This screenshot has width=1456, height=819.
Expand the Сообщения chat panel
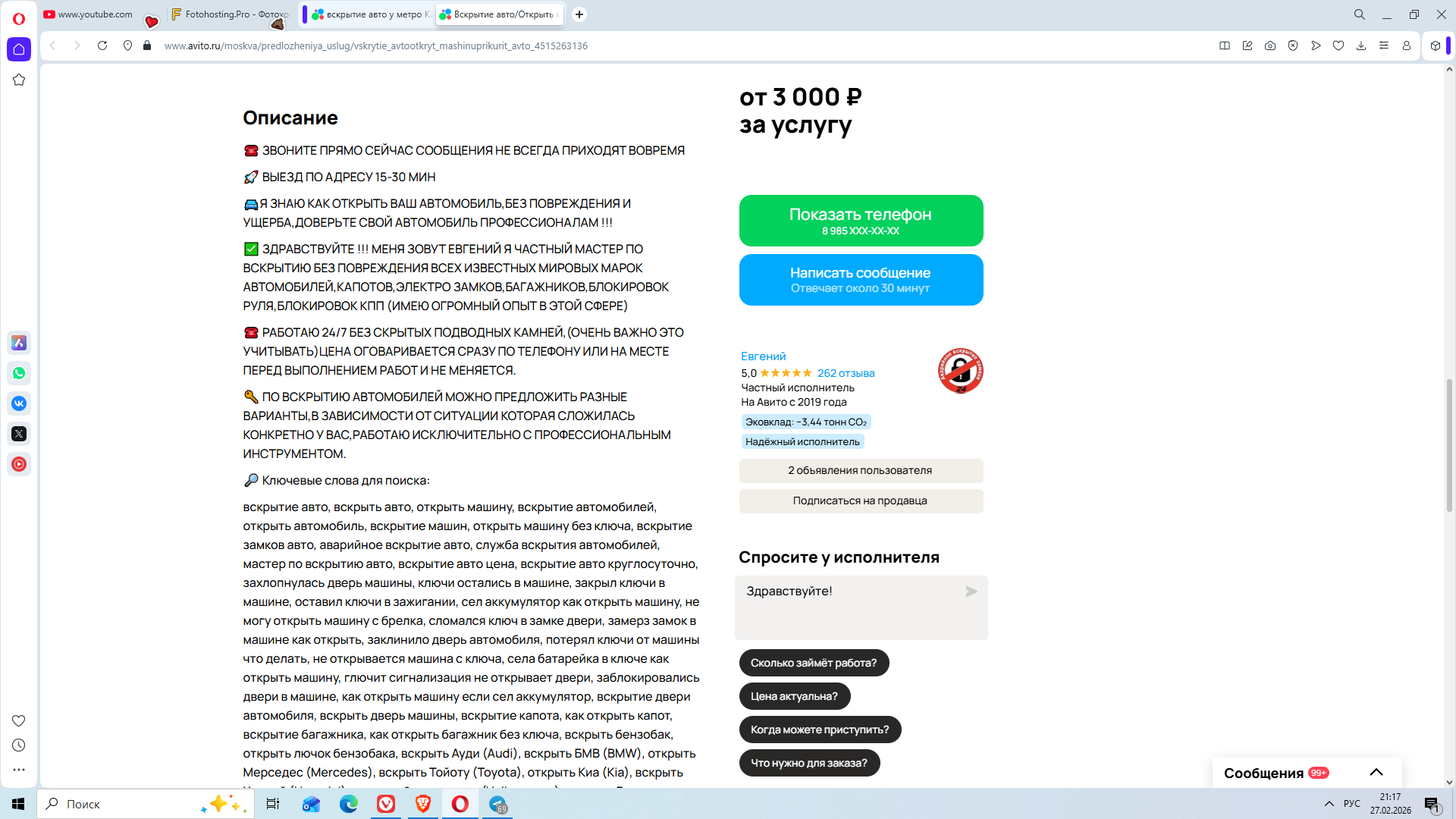coord(1376,773)
